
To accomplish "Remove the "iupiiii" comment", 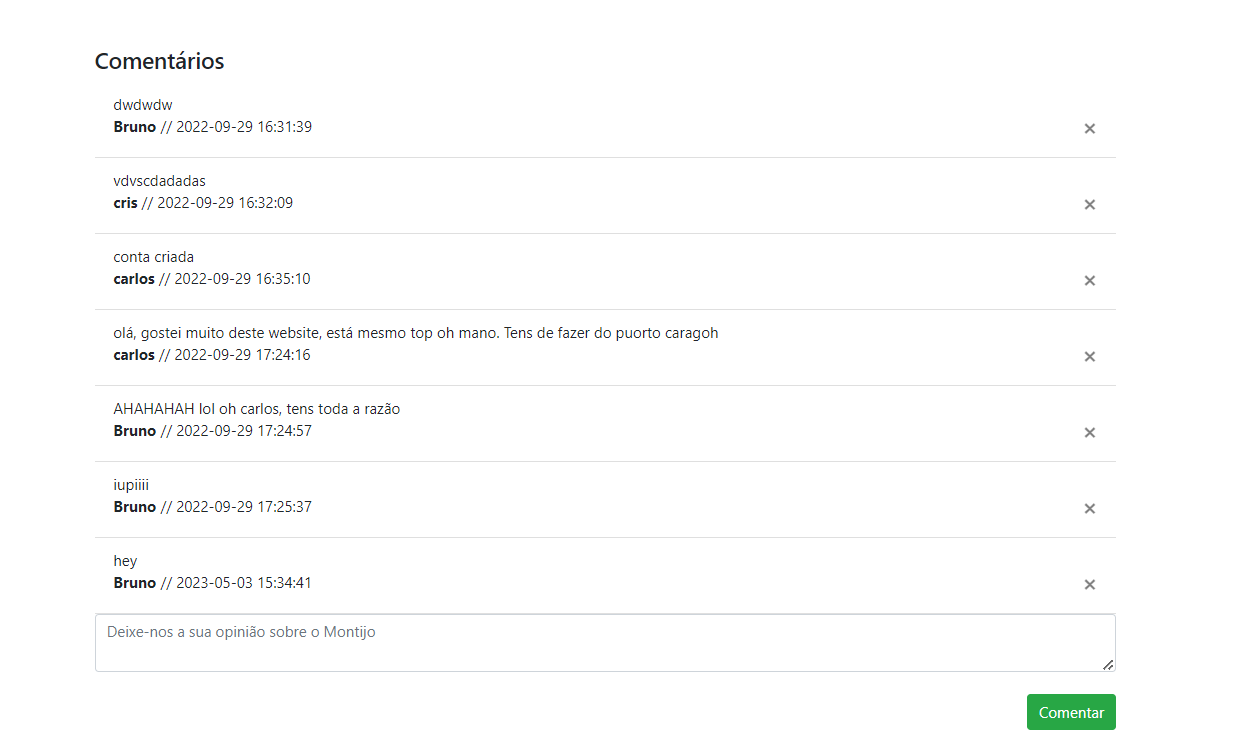I will coord(1089,508).
